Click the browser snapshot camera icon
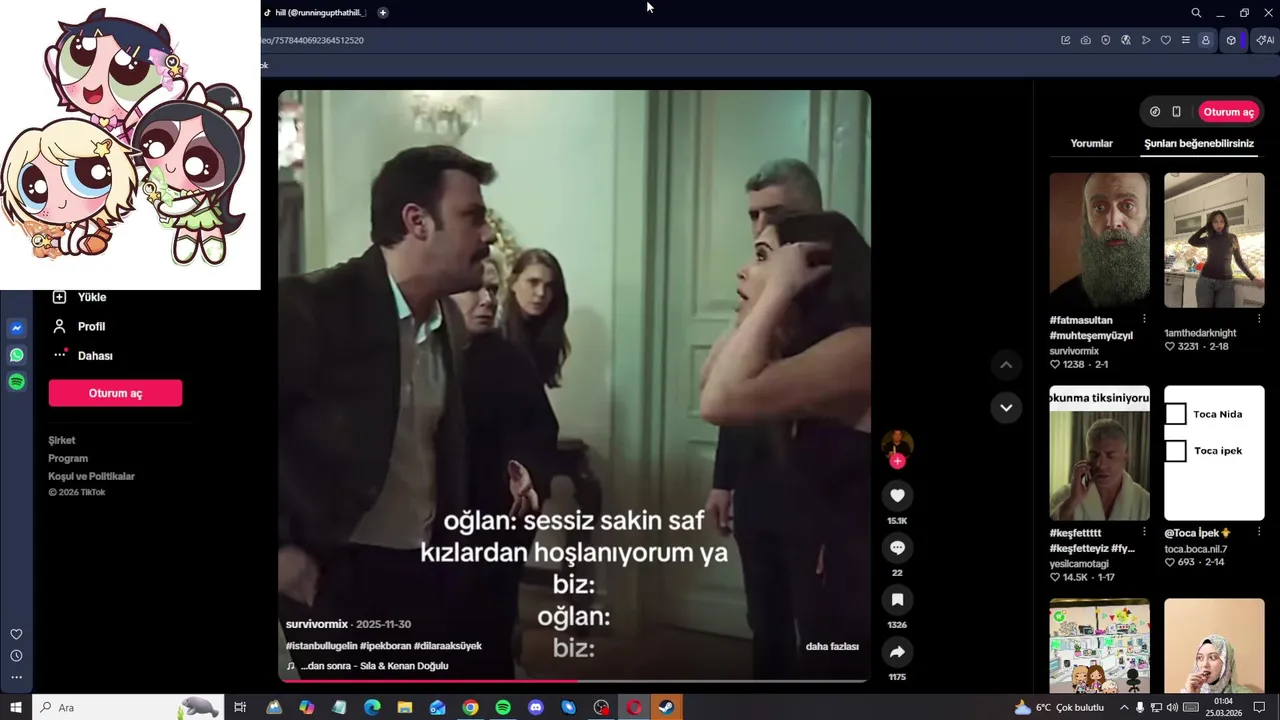The image size is (1280, 720). tap(1086, 40)
